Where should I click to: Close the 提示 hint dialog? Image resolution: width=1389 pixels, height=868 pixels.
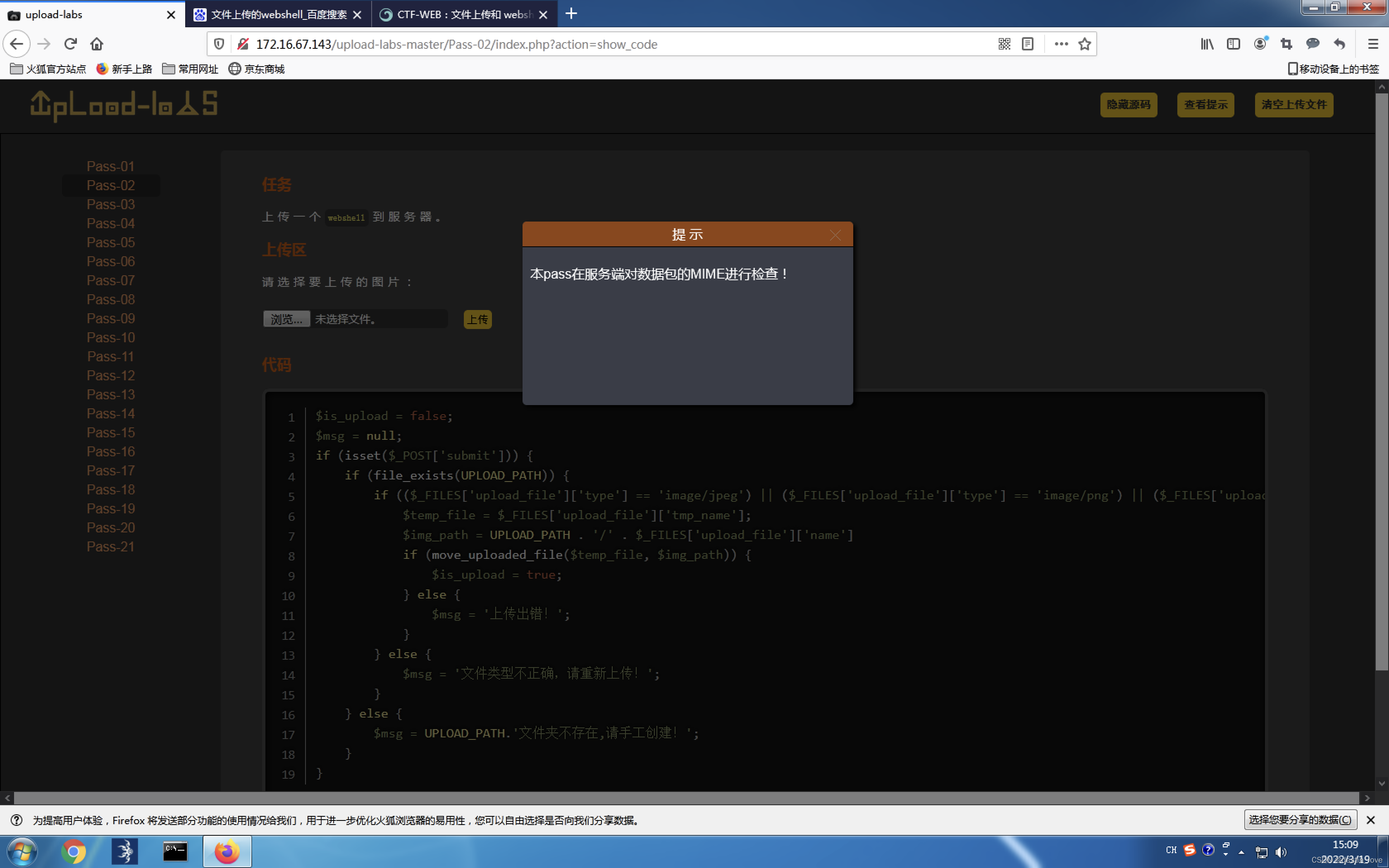(835, 235)
